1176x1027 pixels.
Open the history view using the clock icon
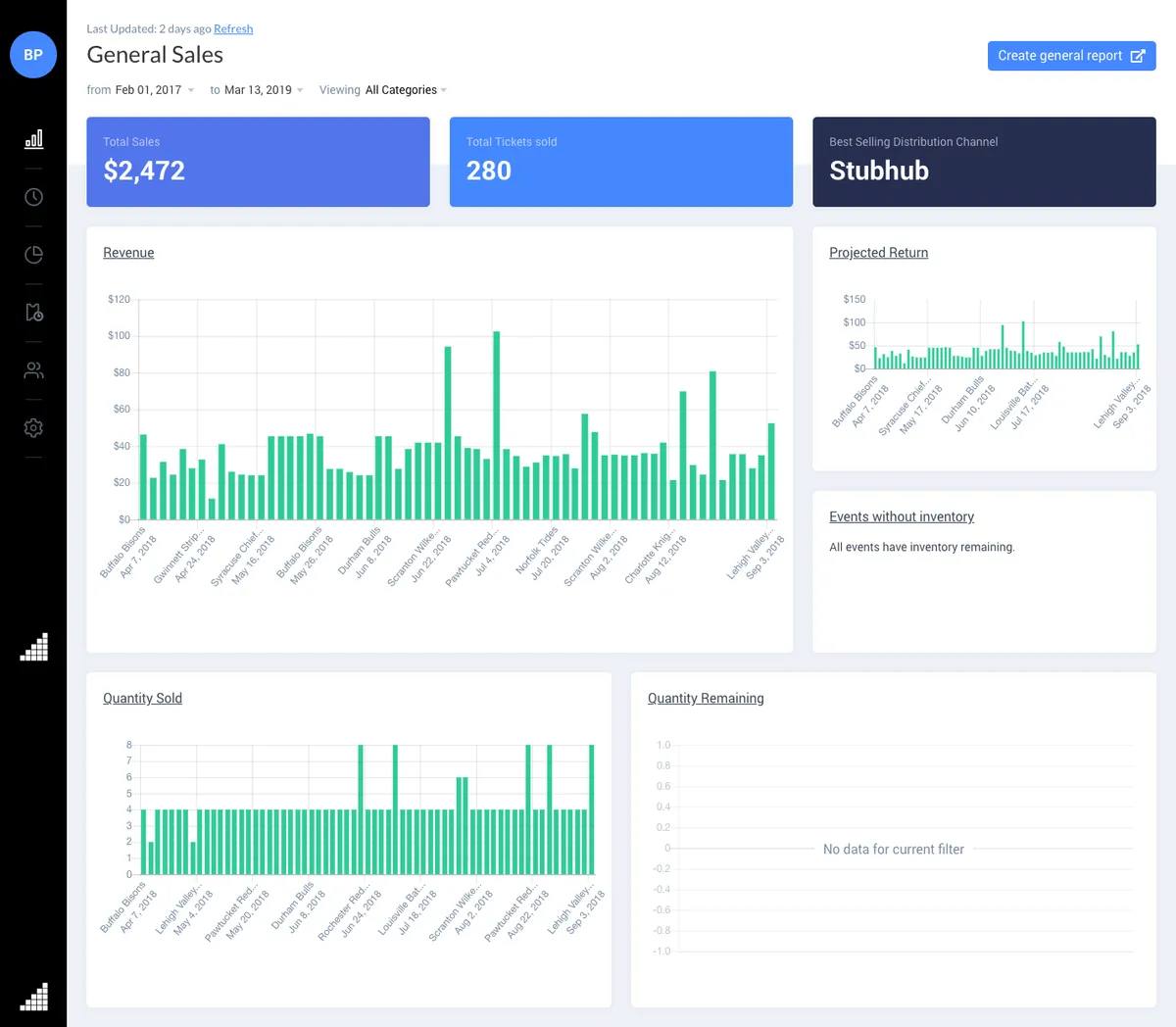point(33,196)
